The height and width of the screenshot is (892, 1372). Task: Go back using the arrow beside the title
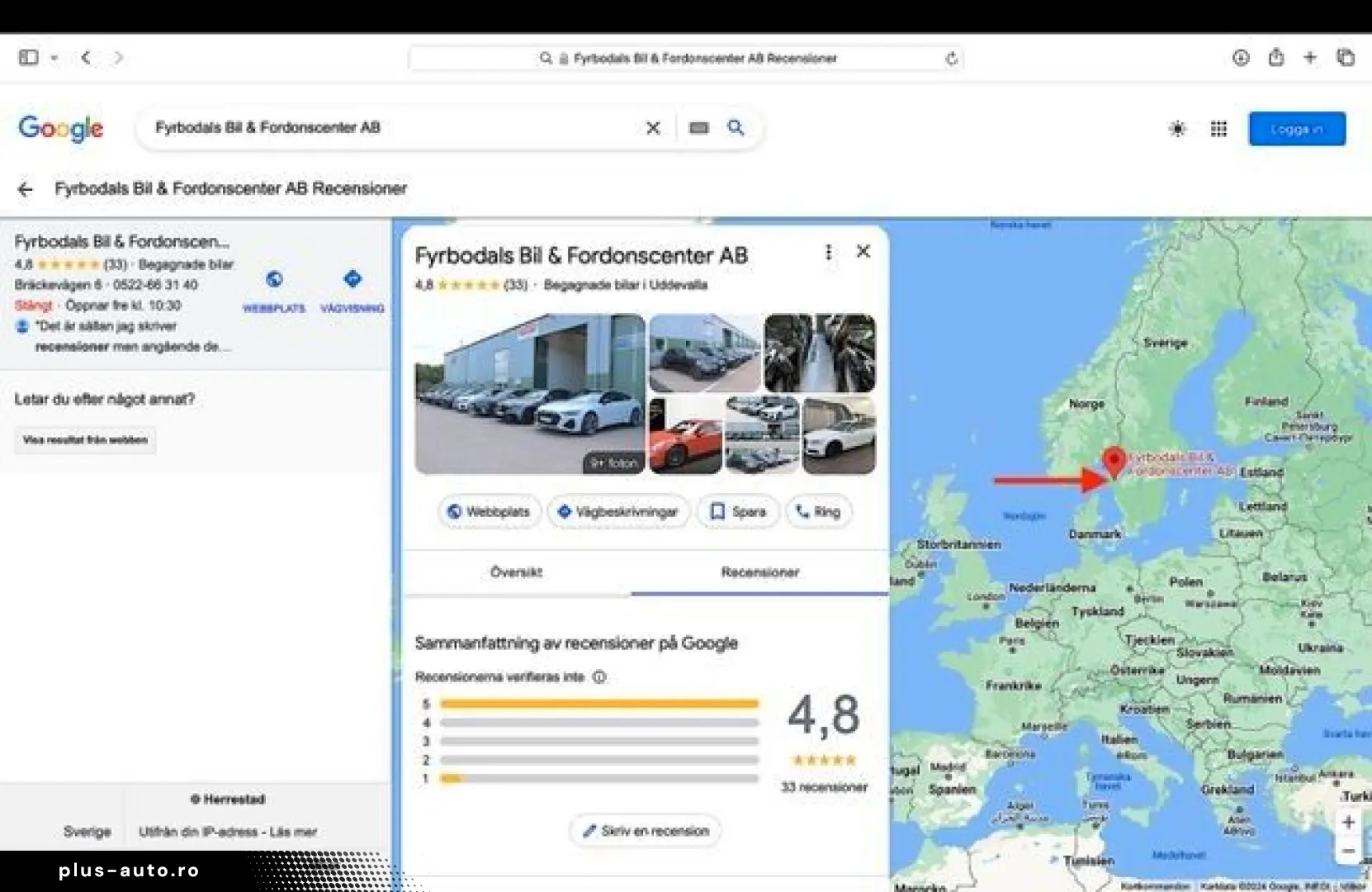25,189
